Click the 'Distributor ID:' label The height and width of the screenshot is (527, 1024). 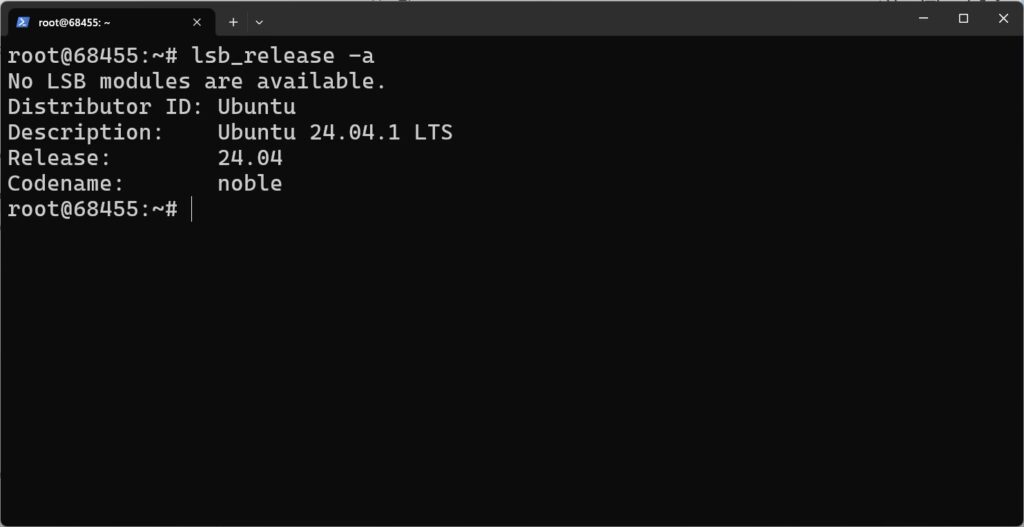(x=105, y=107)
